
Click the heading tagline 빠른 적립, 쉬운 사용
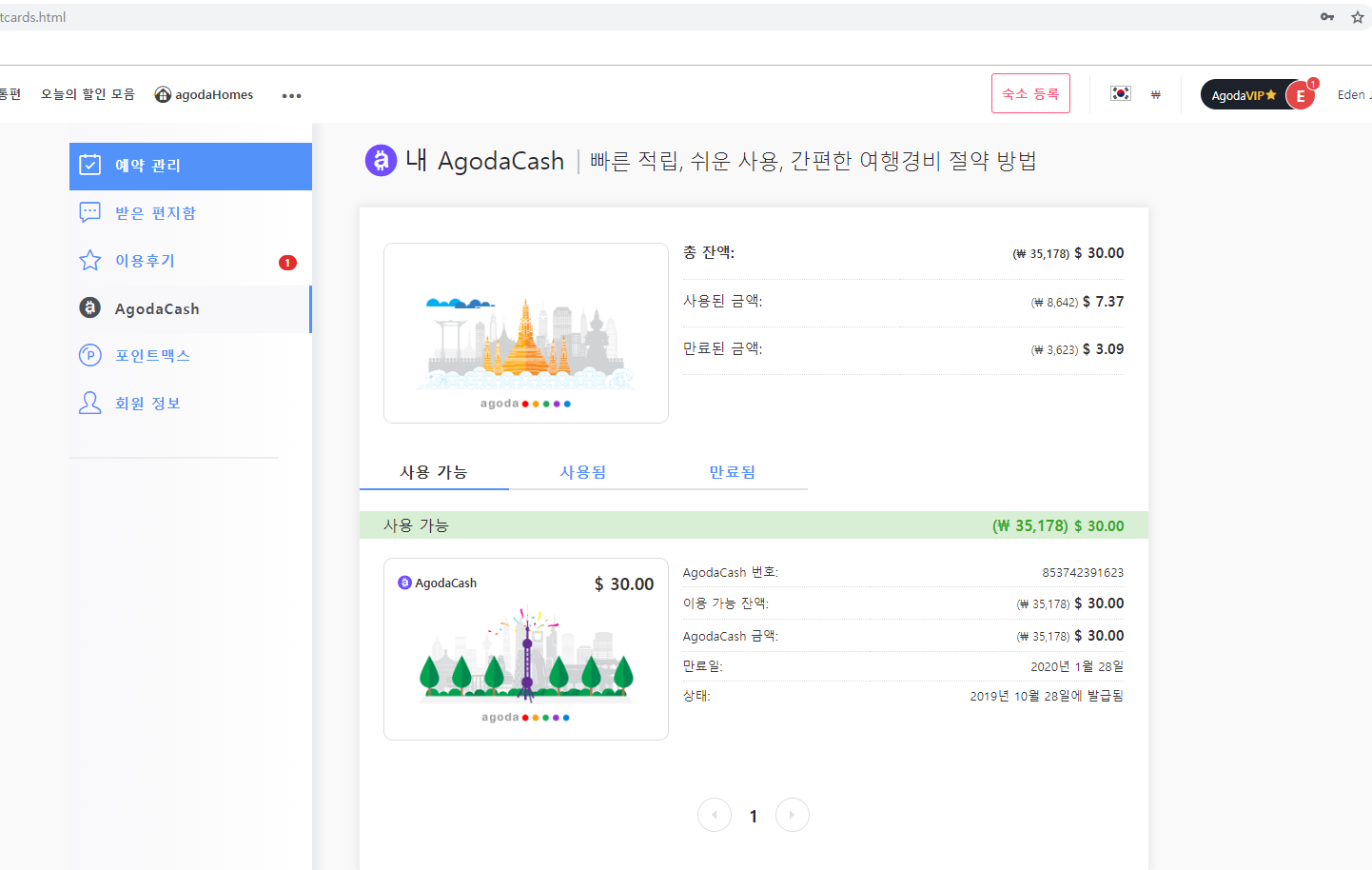point(813,161)
